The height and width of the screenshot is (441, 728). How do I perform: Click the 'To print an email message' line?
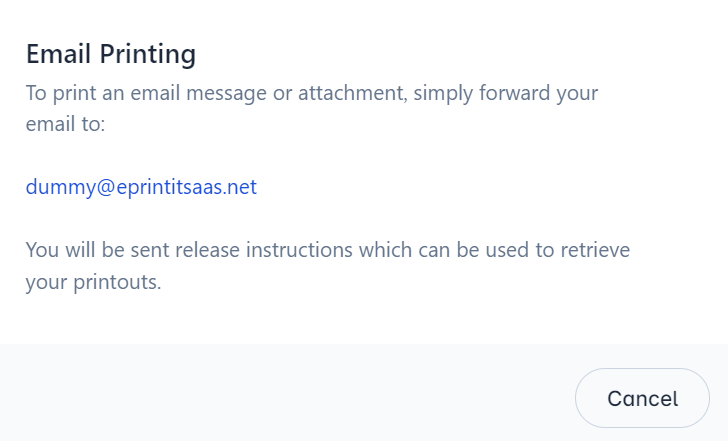pos(311,94)
